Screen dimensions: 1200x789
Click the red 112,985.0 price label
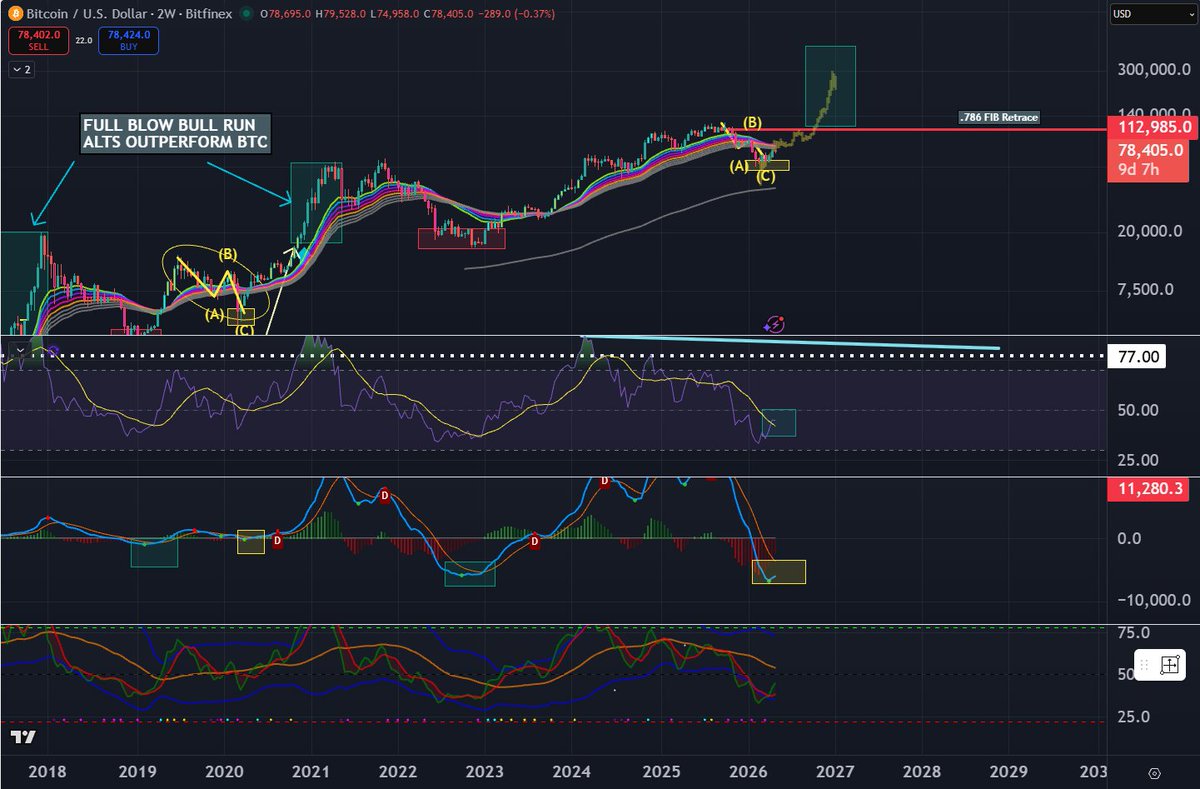pos(1152,127)
